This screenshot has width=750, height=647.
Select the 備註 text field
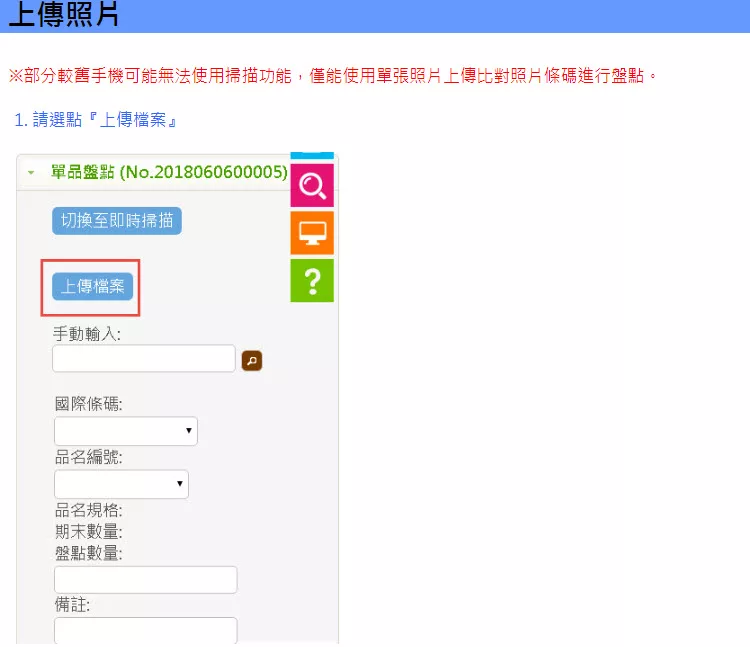(x=145, y=630)
